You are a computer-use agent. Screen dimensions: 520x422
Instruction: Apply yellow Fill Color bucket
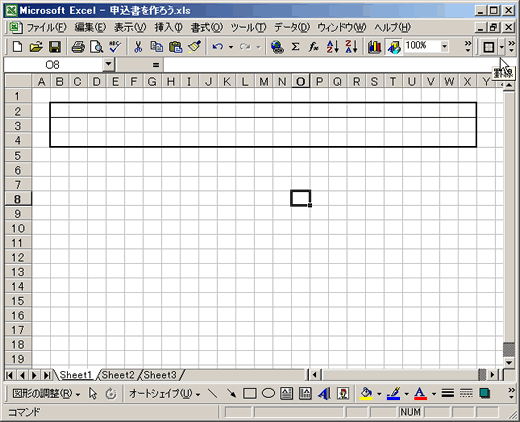[x=366, y=394]
